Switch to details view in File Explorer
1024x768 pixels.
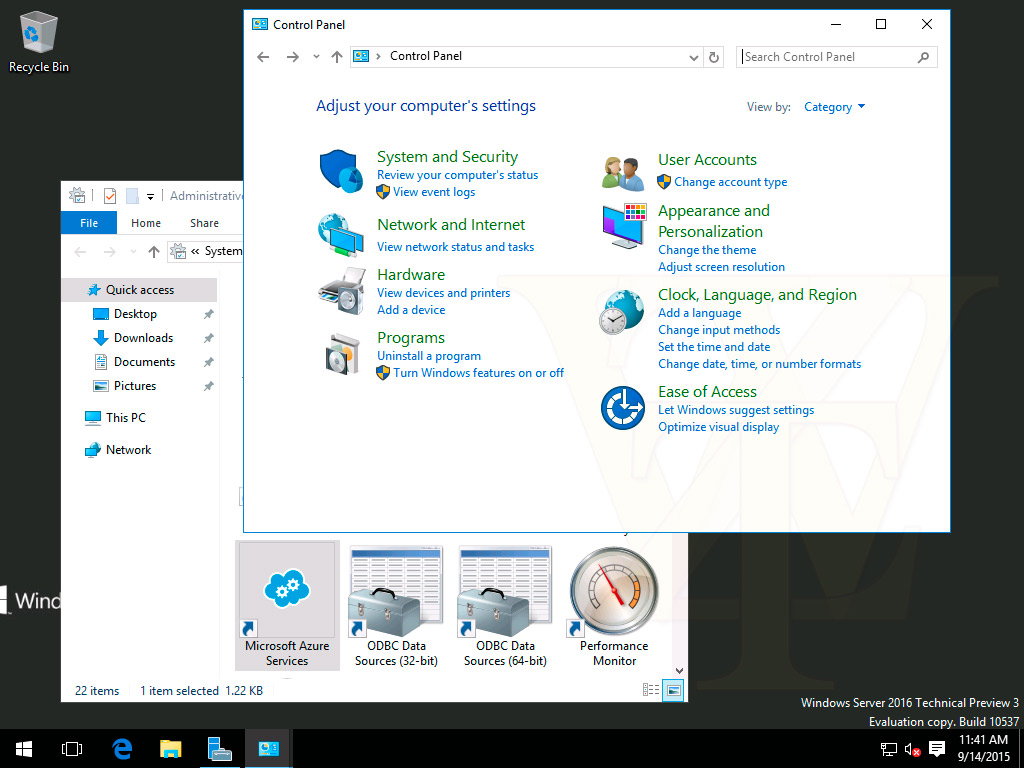pyautogui.click(x=651, y=690)
